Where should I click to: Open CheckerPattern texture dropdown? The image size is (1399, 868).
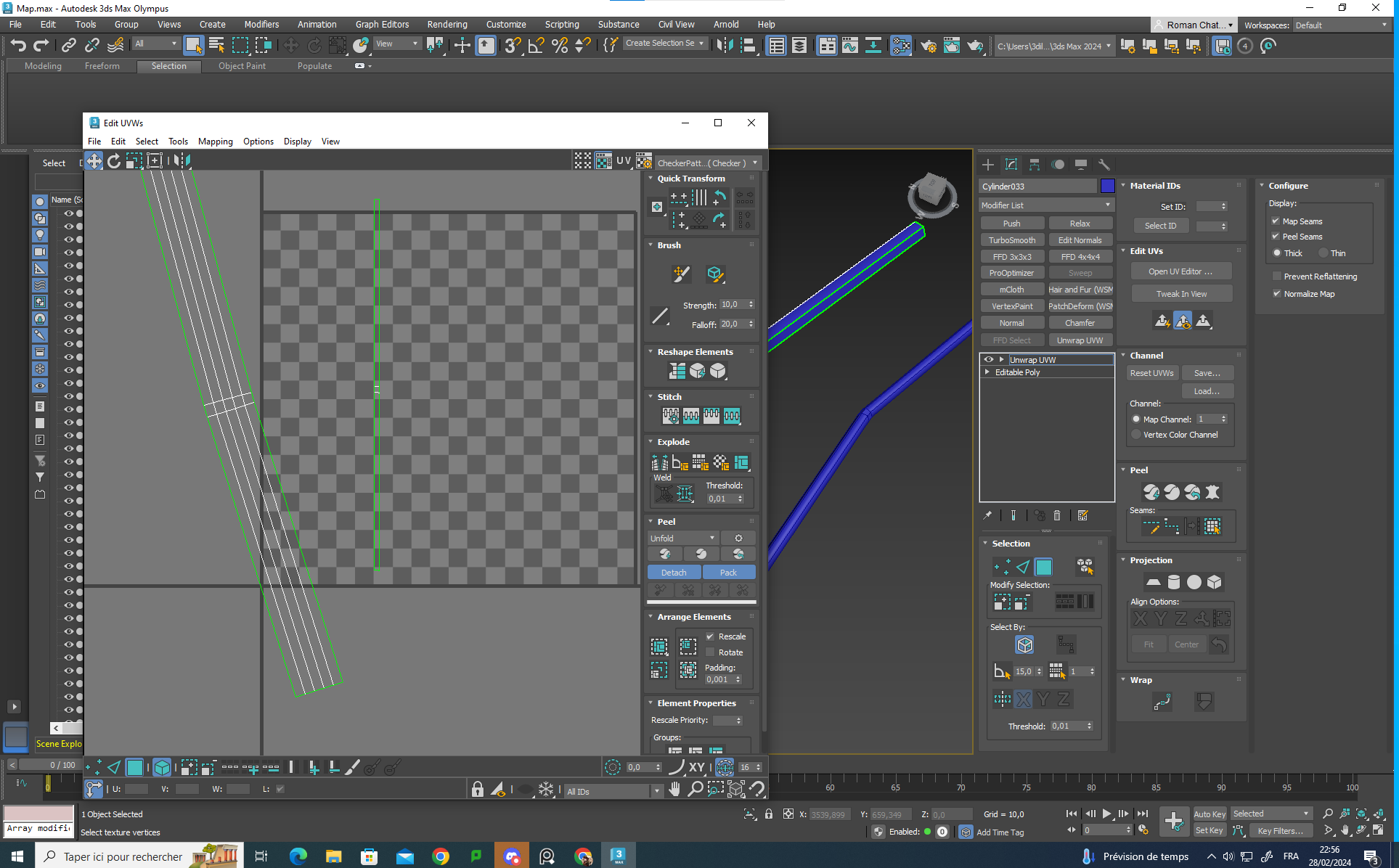707,163
